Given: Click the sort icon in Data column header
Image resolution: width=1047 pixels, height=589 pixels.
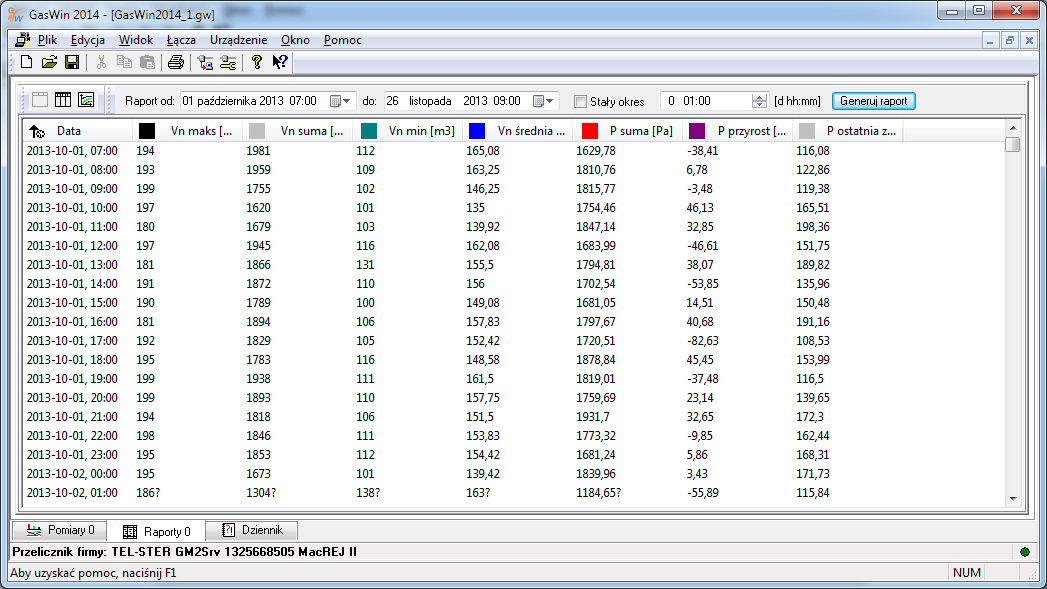Looking at the screenshot, I should point(37,132).
